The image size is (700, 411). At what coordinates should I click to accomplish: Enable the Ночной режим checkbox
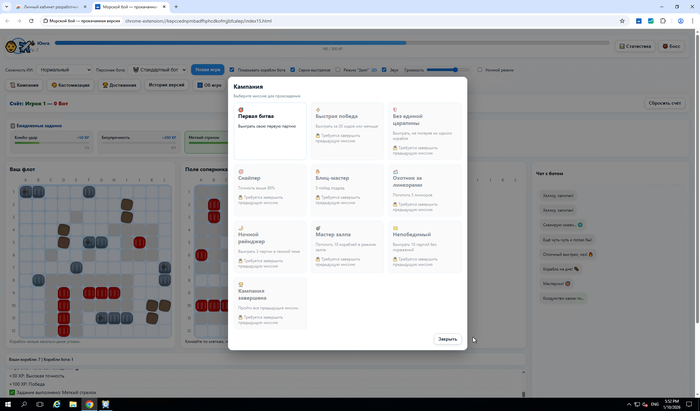click(x=479, y=70)
